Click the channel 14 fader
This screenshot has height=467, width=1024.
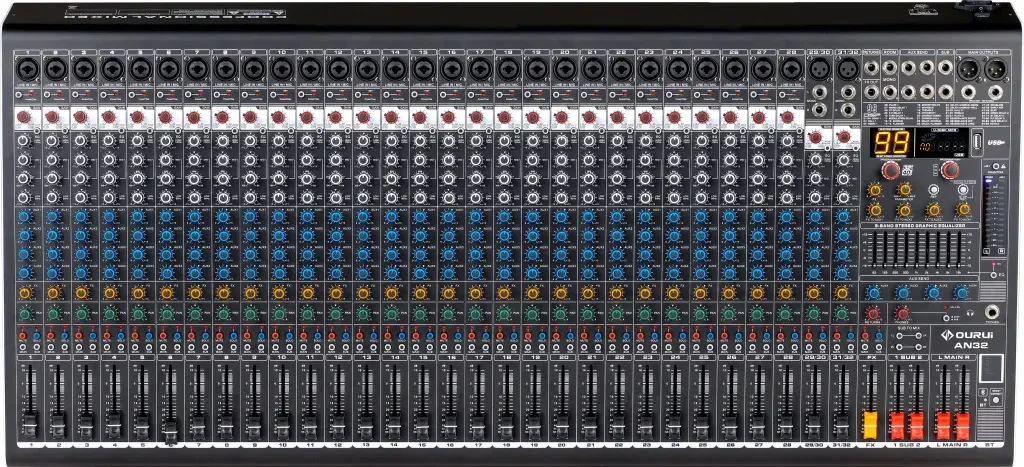pos(396,427)
